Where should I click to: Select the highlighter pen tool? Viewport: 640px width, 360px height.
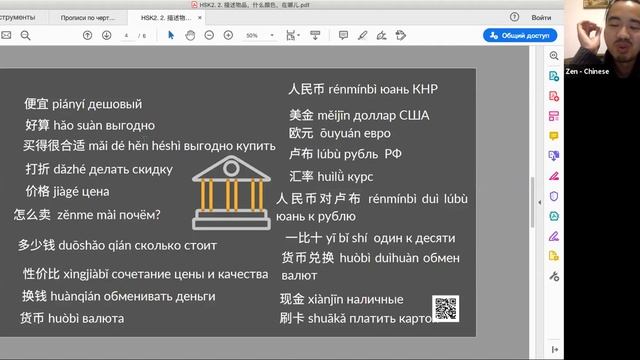pyautogui.click(x=362, y=36)
